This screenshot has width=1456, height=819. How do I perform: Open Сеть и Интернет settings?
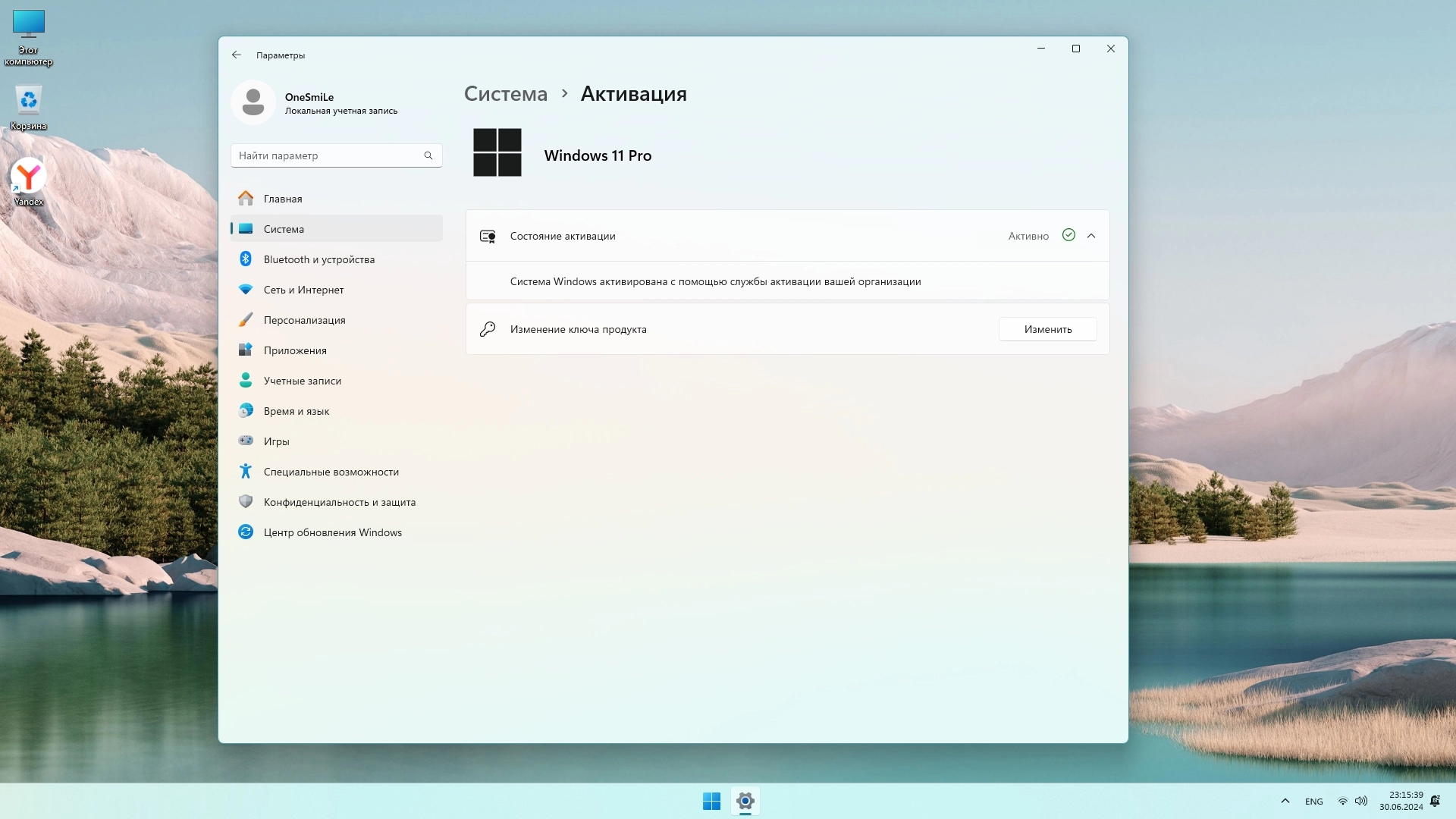pyautogui.click(x=303, y=290)
